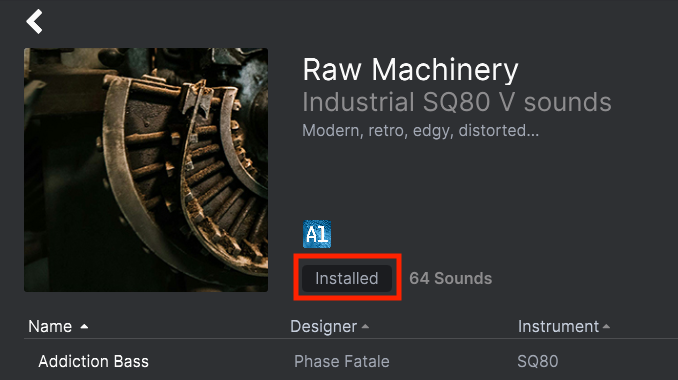Go back using the left chevron arrow
The height and width of the screenshot is (380, 678).
click(35, 21)
